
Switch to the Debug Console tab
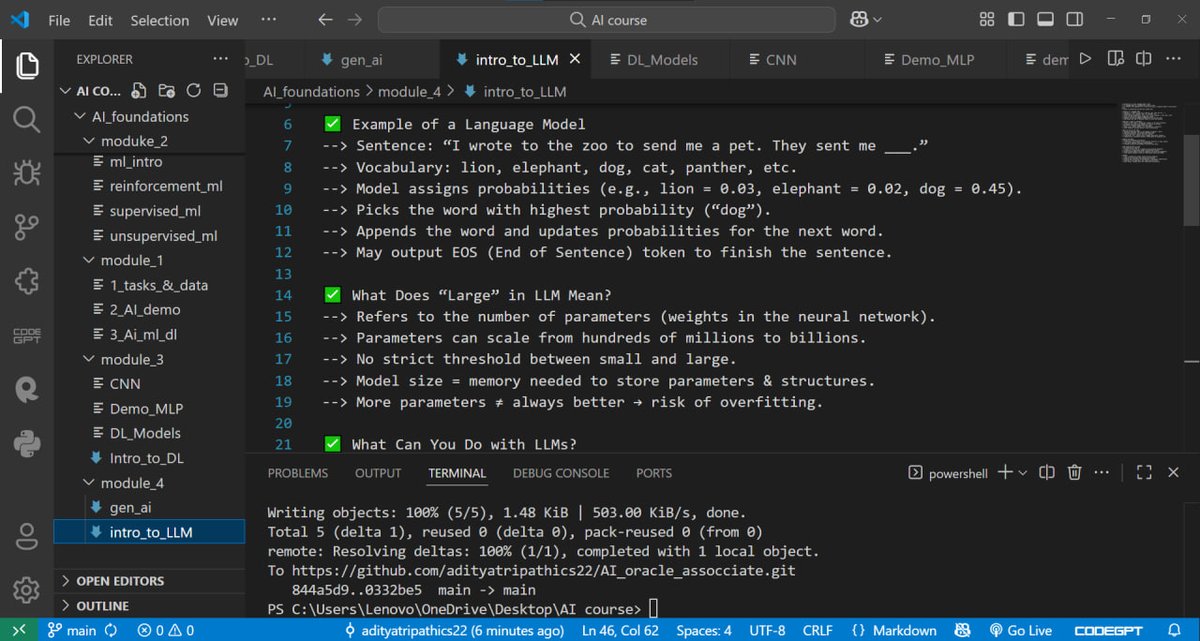pos(561,473)
